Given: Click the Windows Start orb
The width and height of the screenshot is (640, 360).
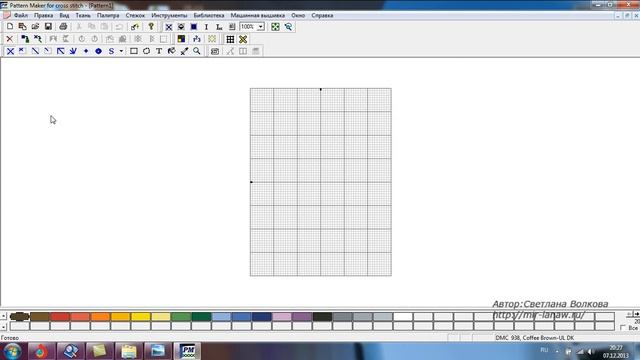Looking at the screenshot, I should pos(13,351).
